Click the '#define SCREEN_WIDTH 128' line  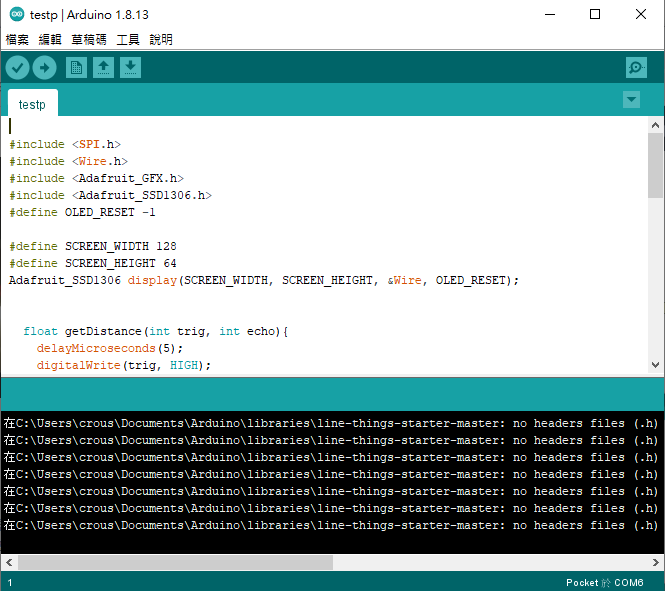[x=93, y=246]
